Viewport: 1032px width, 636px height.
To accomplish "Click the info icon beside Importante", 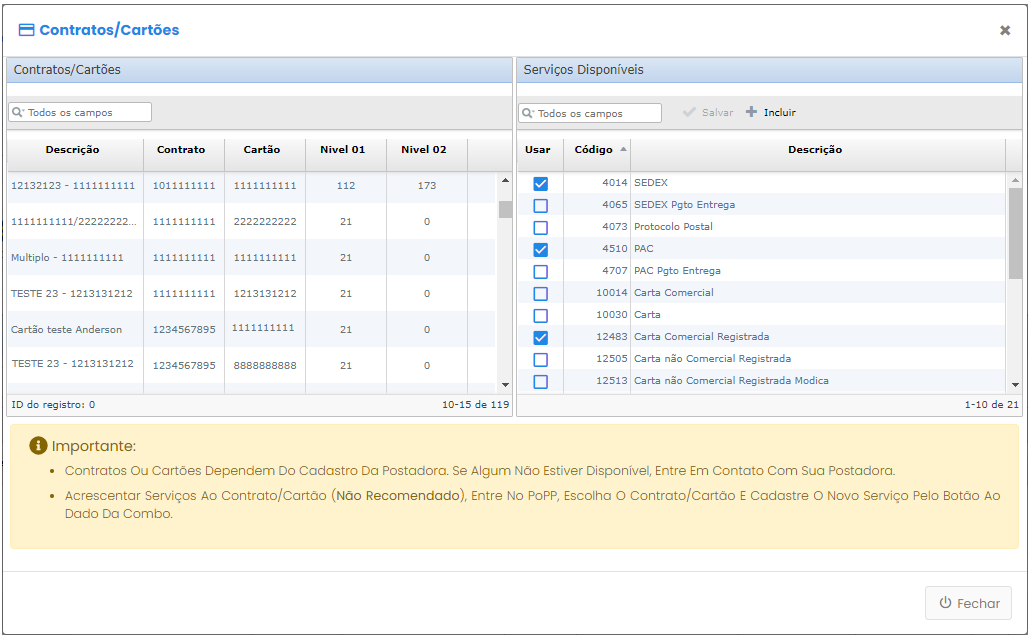I will point(38,446).
